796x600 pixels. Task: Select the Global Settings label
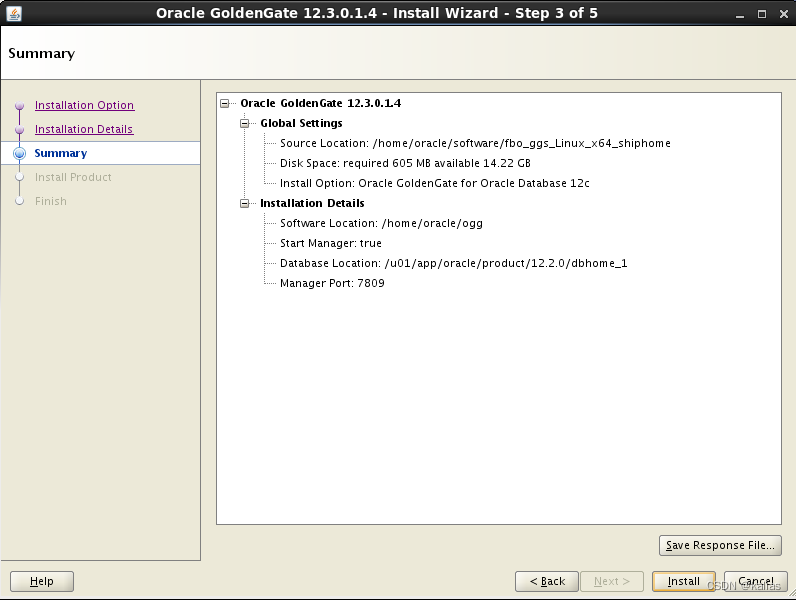(301, 123)
